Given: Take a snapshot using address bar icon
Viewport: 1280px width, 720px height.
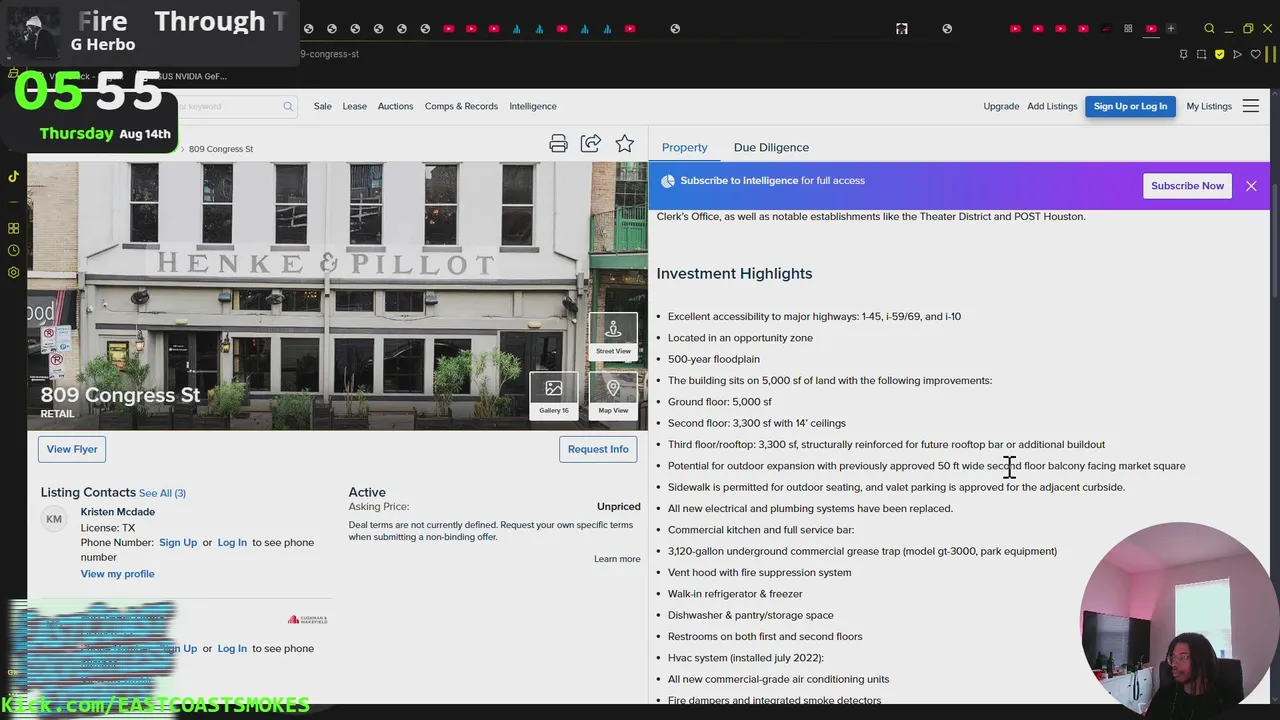Looking at the screenshot, I should (x=1201, y=54).
